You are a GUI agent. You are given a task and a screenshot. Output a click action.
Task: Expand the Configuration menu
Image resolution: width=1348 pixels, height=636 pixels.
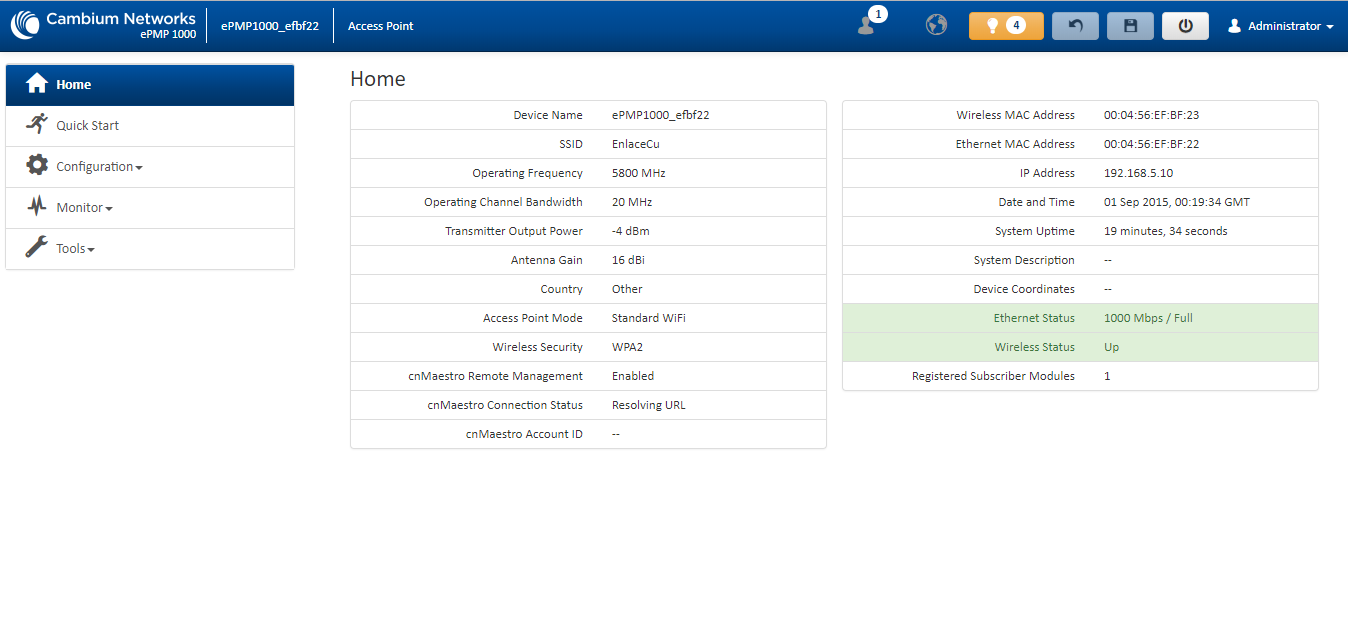[x=150, y=166]
